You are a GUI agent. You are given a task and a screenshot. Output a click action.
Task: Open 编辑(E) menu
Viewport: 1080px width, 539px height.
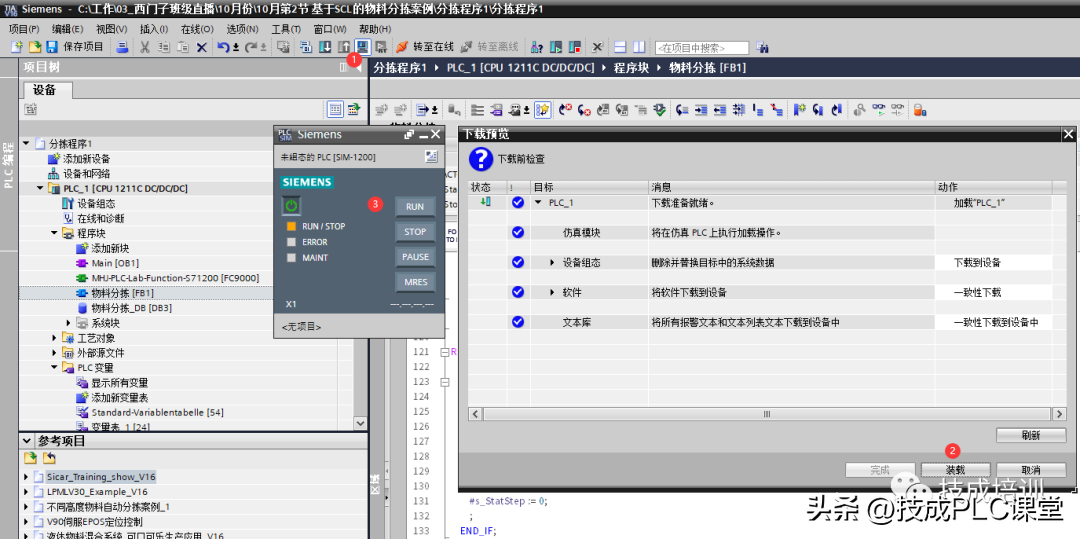click(x=67, y=29)
